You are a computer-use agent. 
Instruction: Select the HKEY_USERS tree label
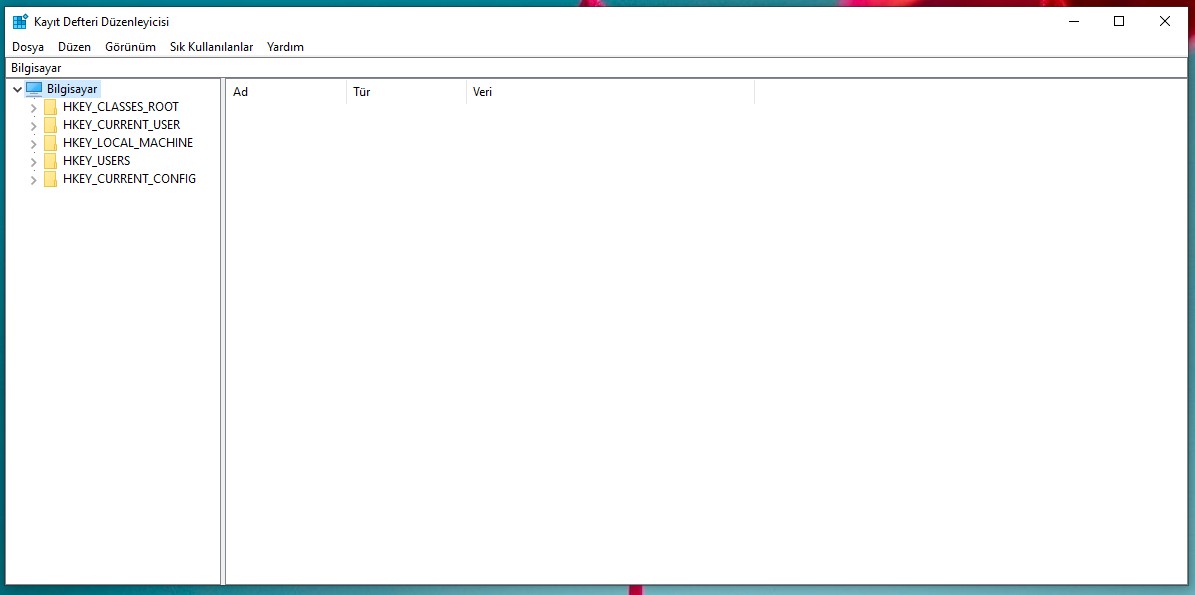click(96, 161)
